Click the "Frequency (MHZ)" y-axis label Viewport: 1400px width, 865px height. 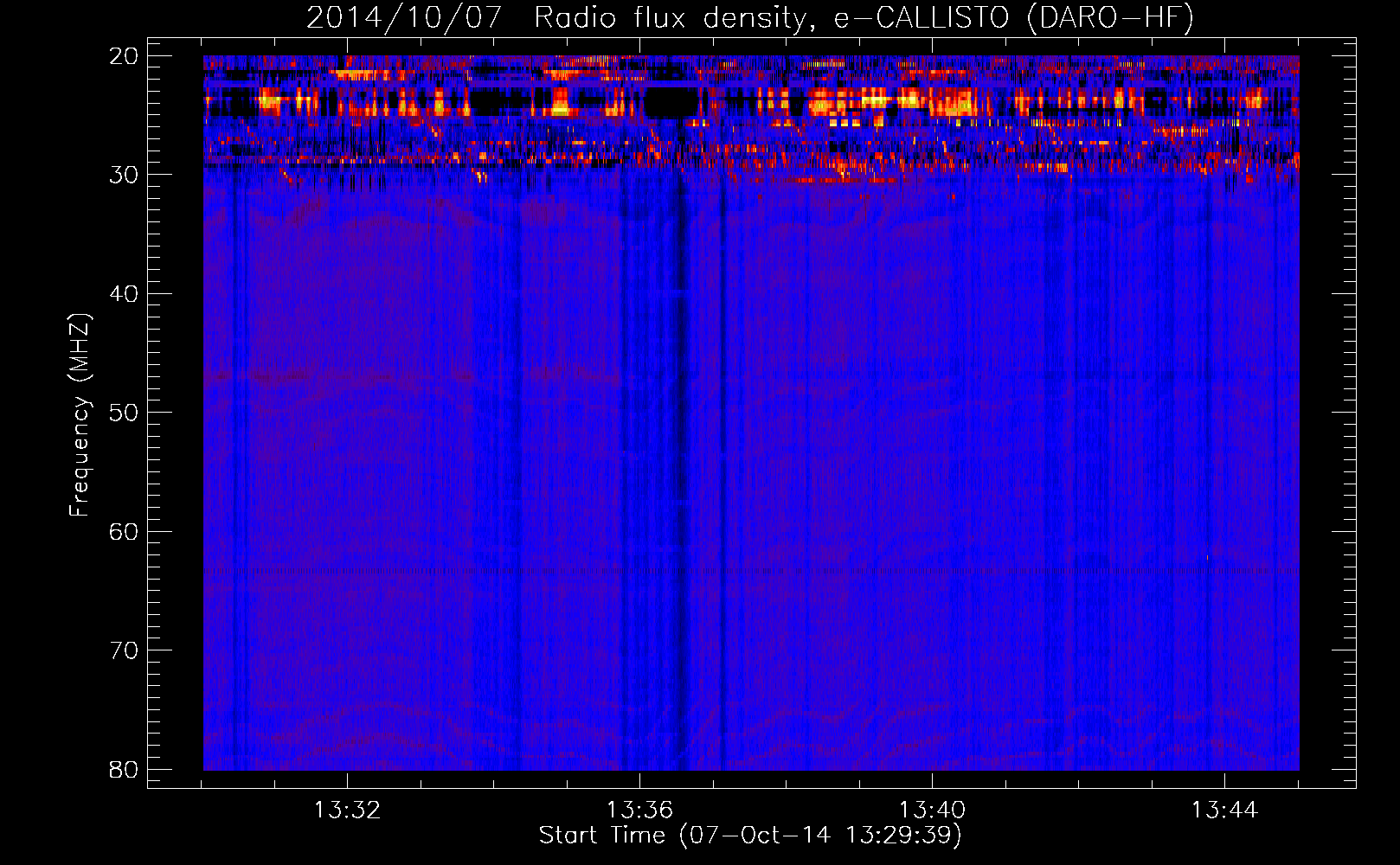click(80, 415)
